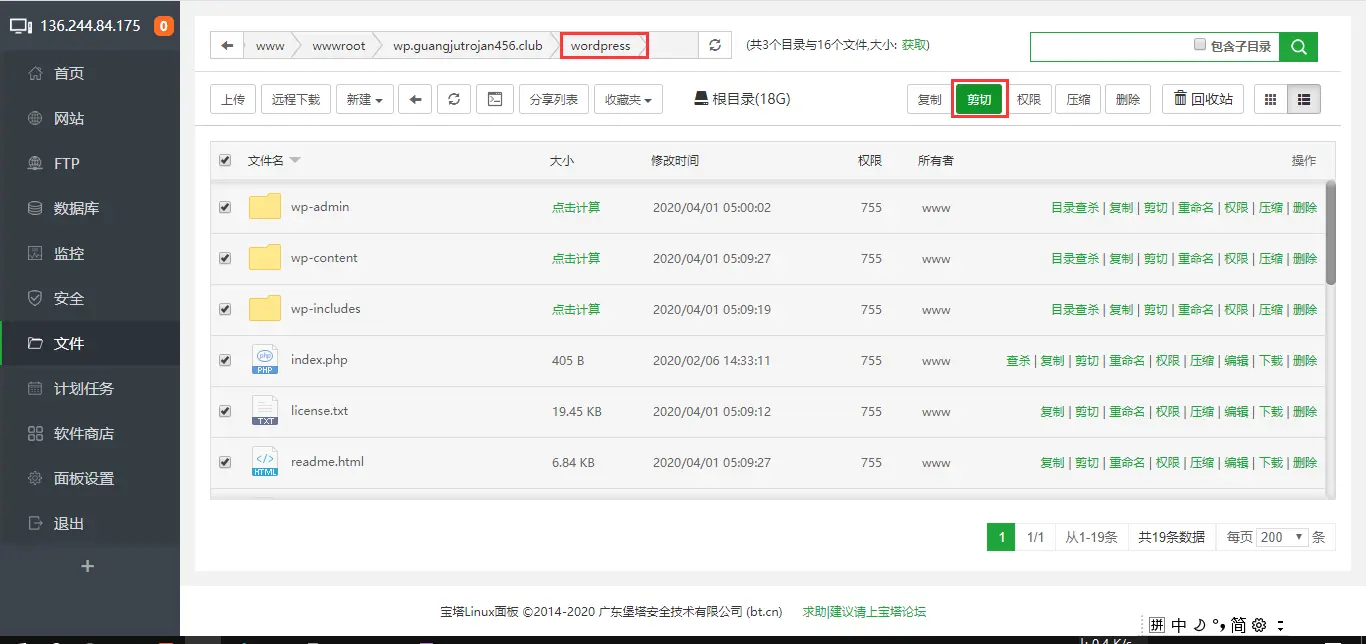
Task: Sort by 文件名 arrow in header
Action: [295, 161]
